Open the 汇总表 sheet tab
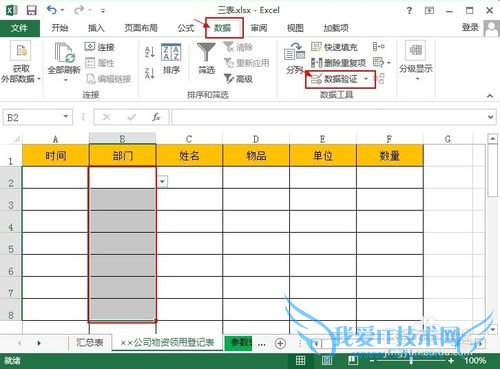The height and width of the screenshot is (369, 500). pyautogui.click(x=89, y=343)
